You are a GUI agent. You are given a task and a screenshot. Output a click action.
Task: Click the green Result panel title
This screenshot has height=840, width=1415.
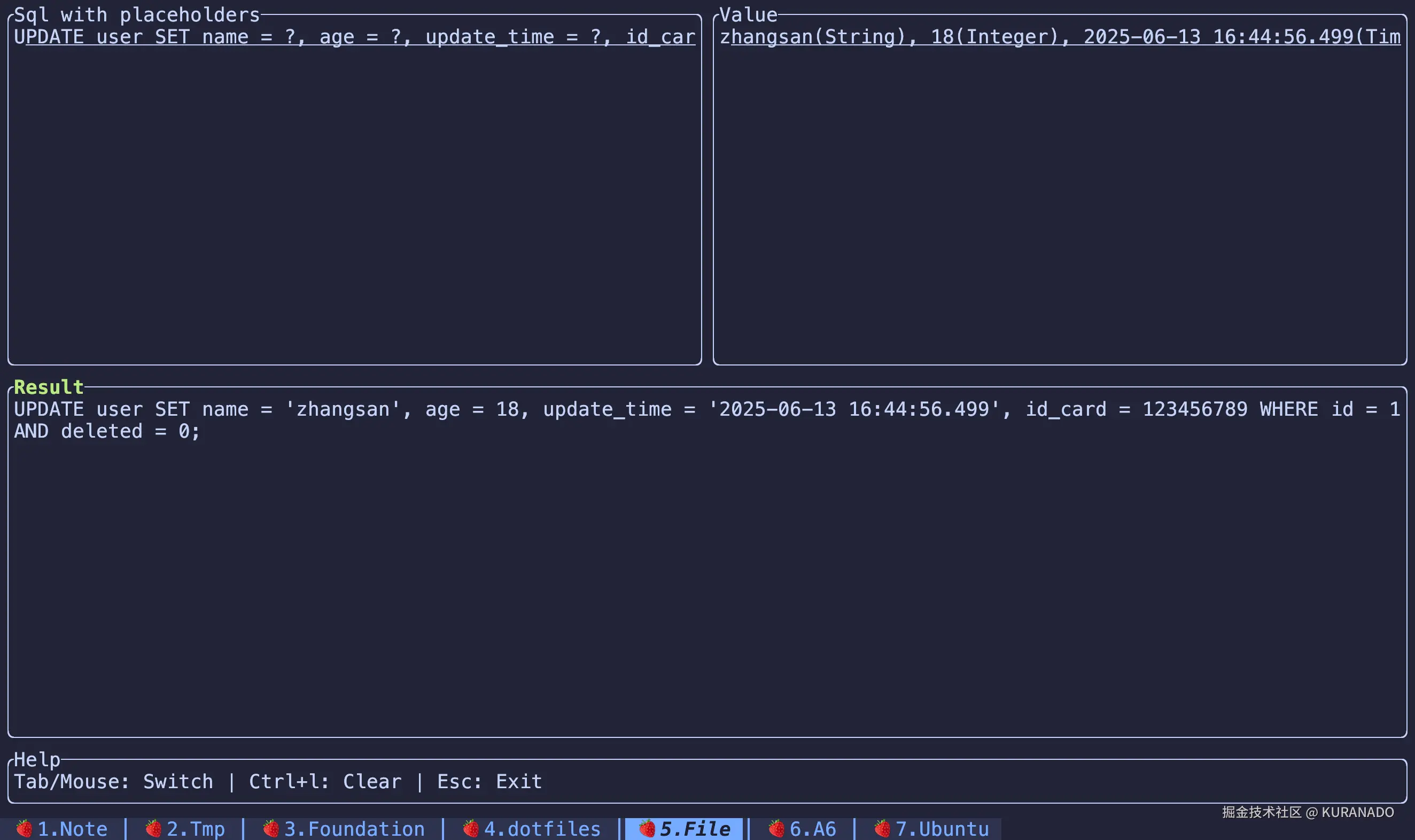point(49,387)
